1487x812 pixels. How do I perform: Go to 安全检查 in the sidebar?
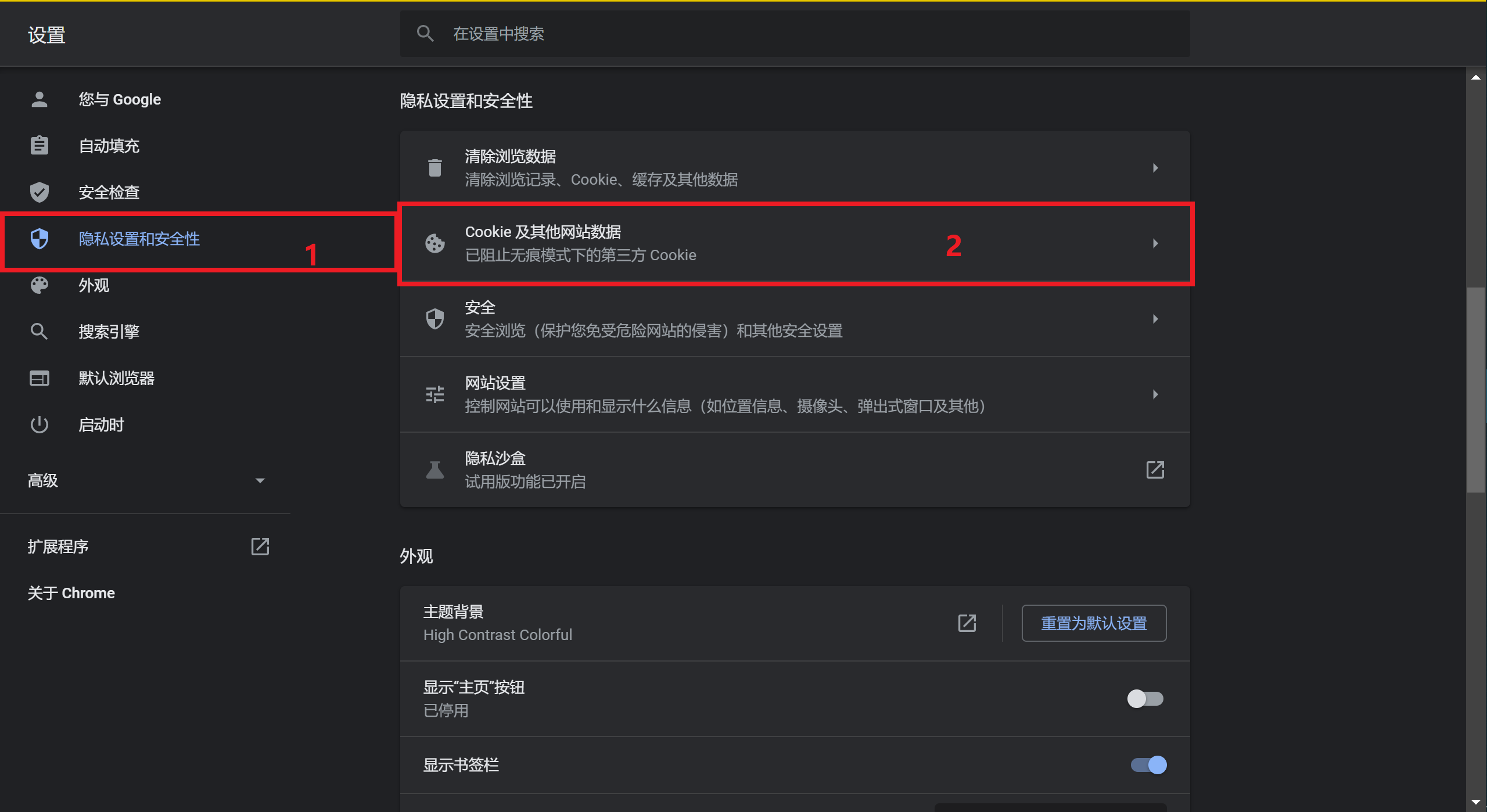[x=109, y=192]
